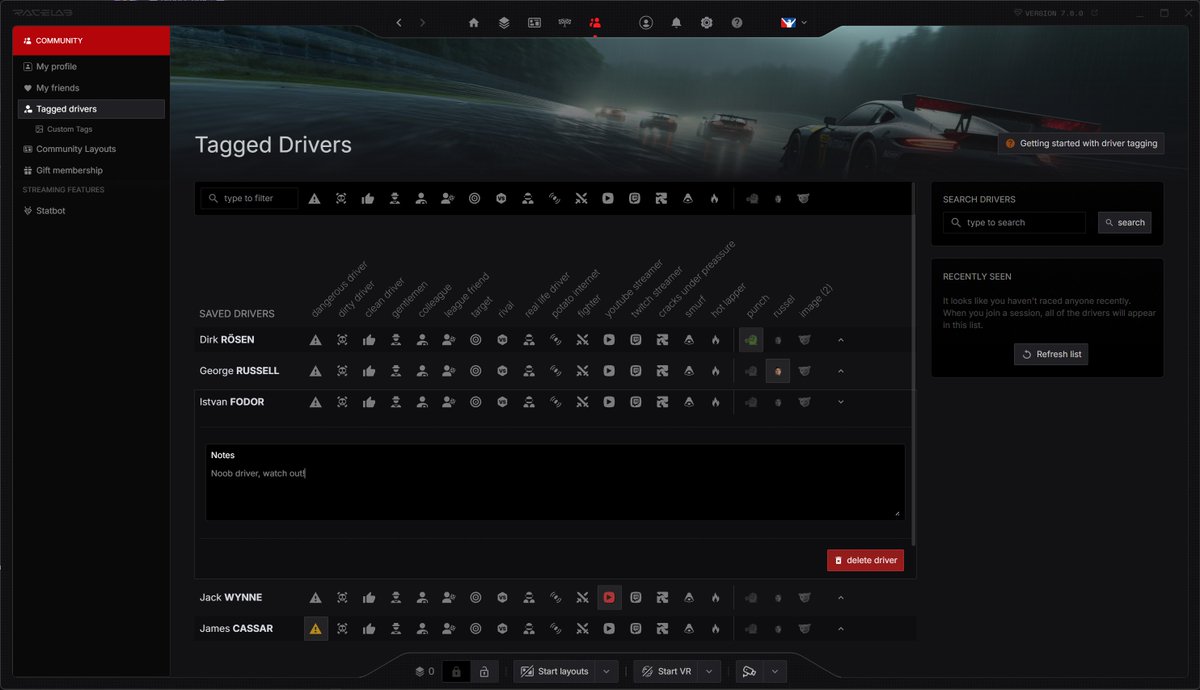Toggle YouTube streamer tag for Jack WYNNE
Screen dimensions: 1200x690
pyautogui.click(x=608, y=597)
